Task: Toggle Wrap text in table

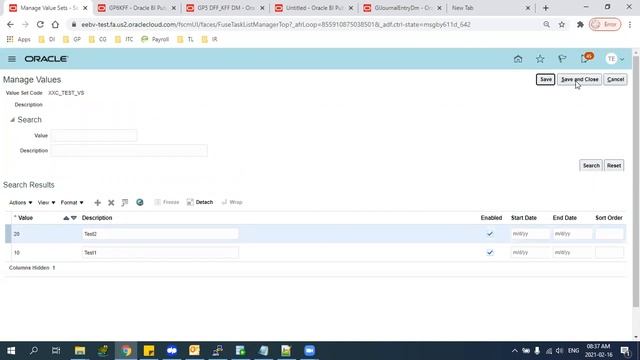Action: click(232, 202)
